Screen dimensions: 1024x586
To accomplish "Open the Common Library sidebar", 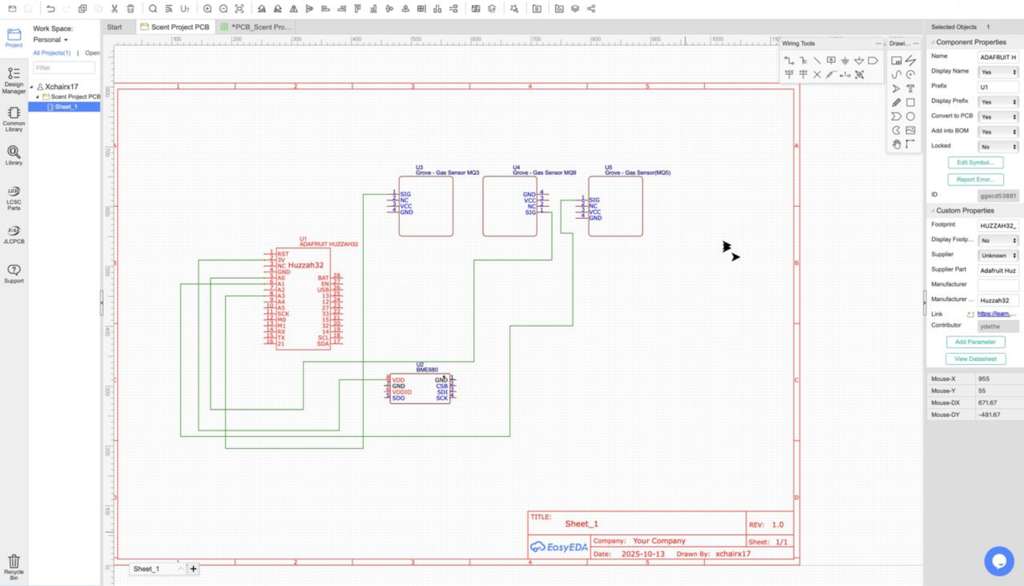I will [14, 118].
